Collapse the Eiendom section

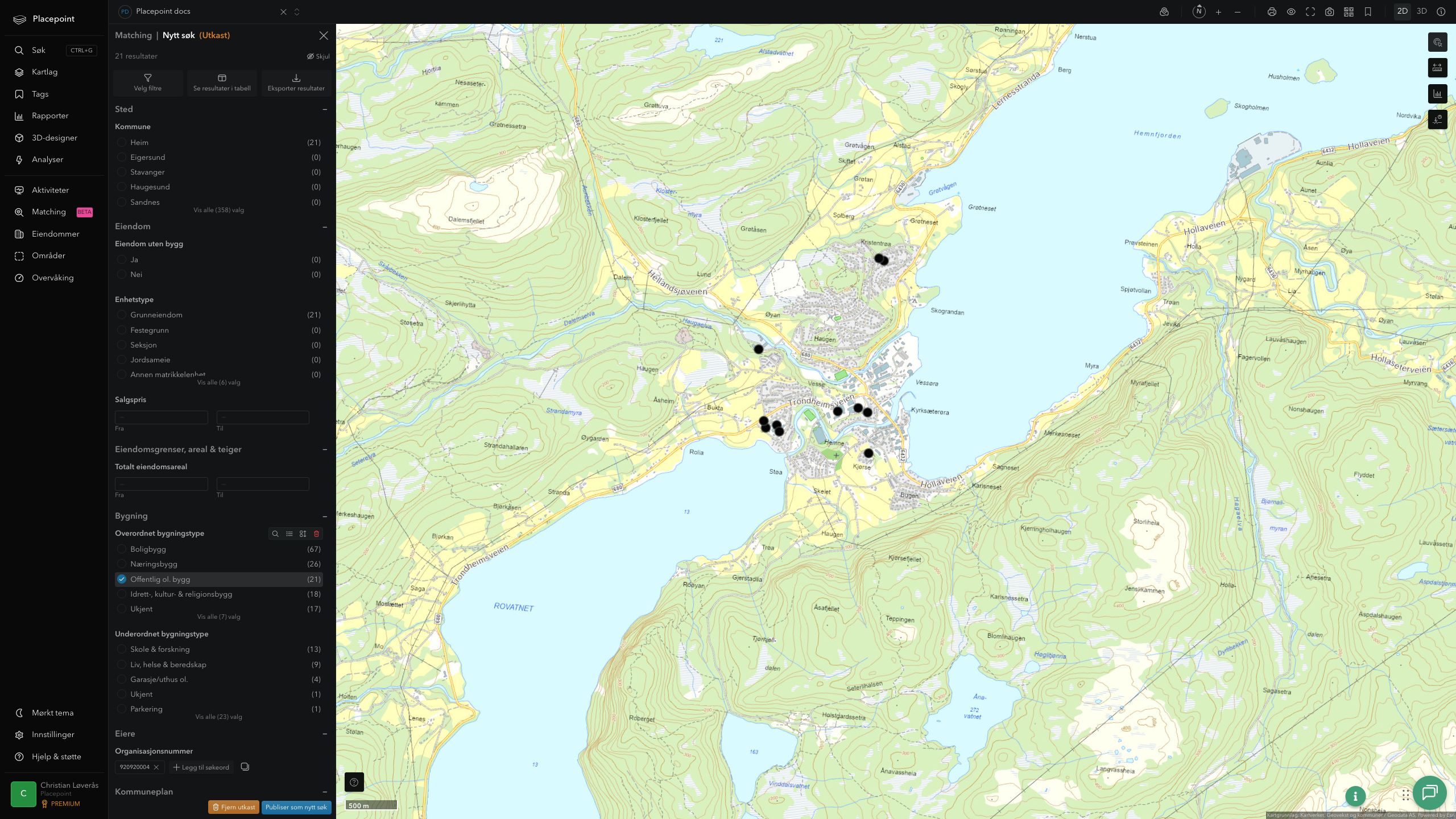pyautogui.click(x=325, y=227)
